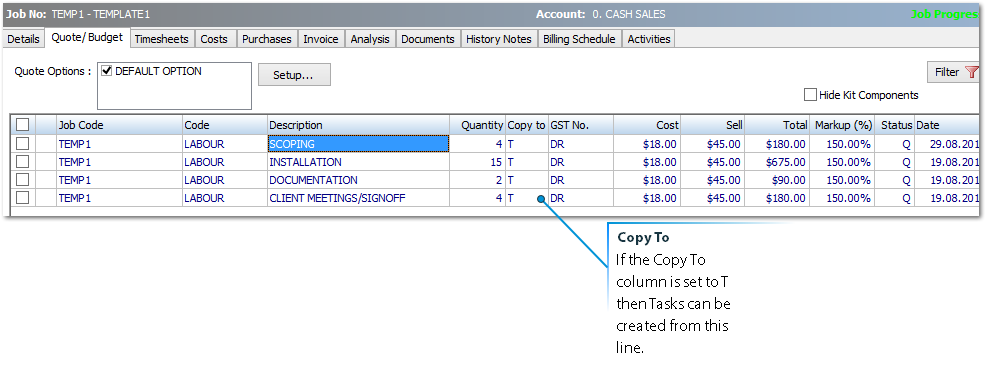Sort by the Description column header
Viewport: 987px width, 374px height.
358,125
